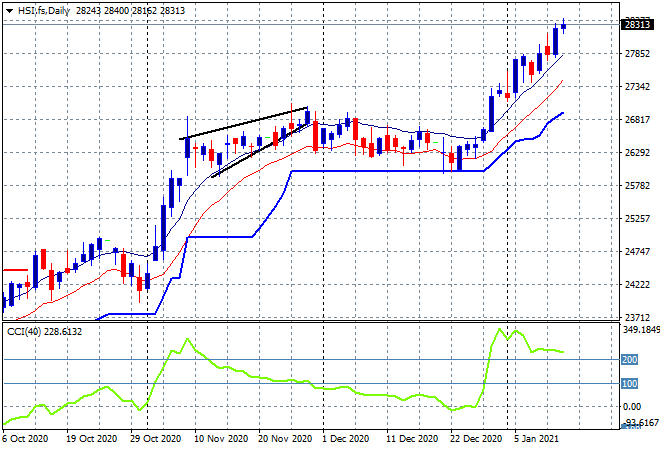The image size is (660, 450).
Task: Click the 29 Oct 2020 date label
Action: pyautogui.click(x=156, y=439)
